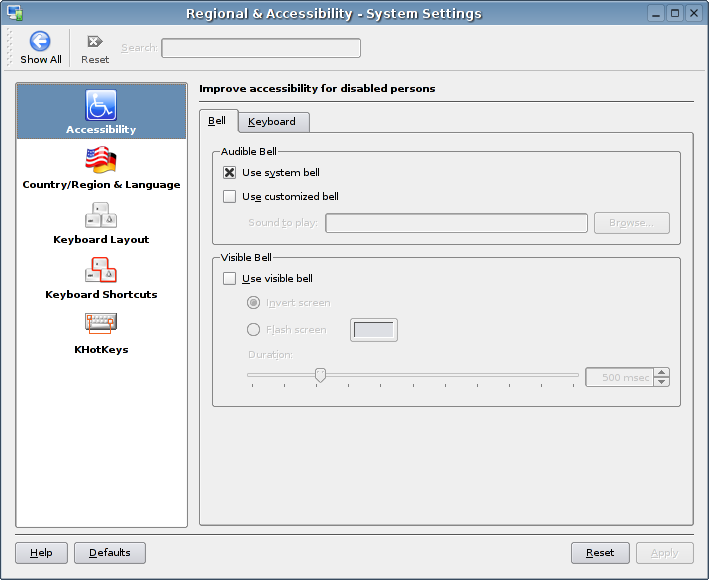The image size is (709, 580).
Task: Uncheck the Use system bell checkbox
Action: click(x=229, y=172)
